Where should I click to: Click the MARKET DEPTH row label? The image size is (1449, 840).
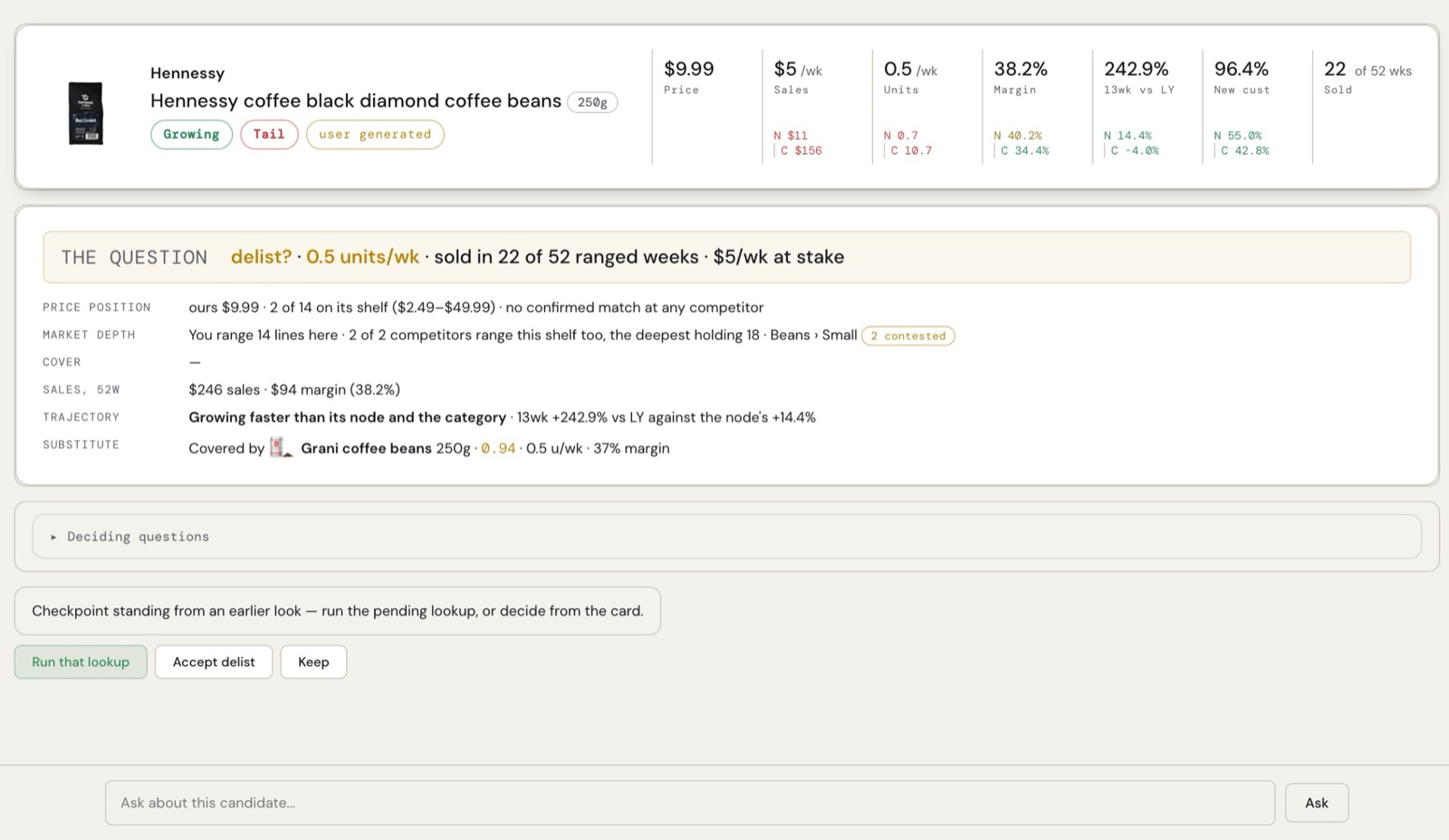click(89, 335)
